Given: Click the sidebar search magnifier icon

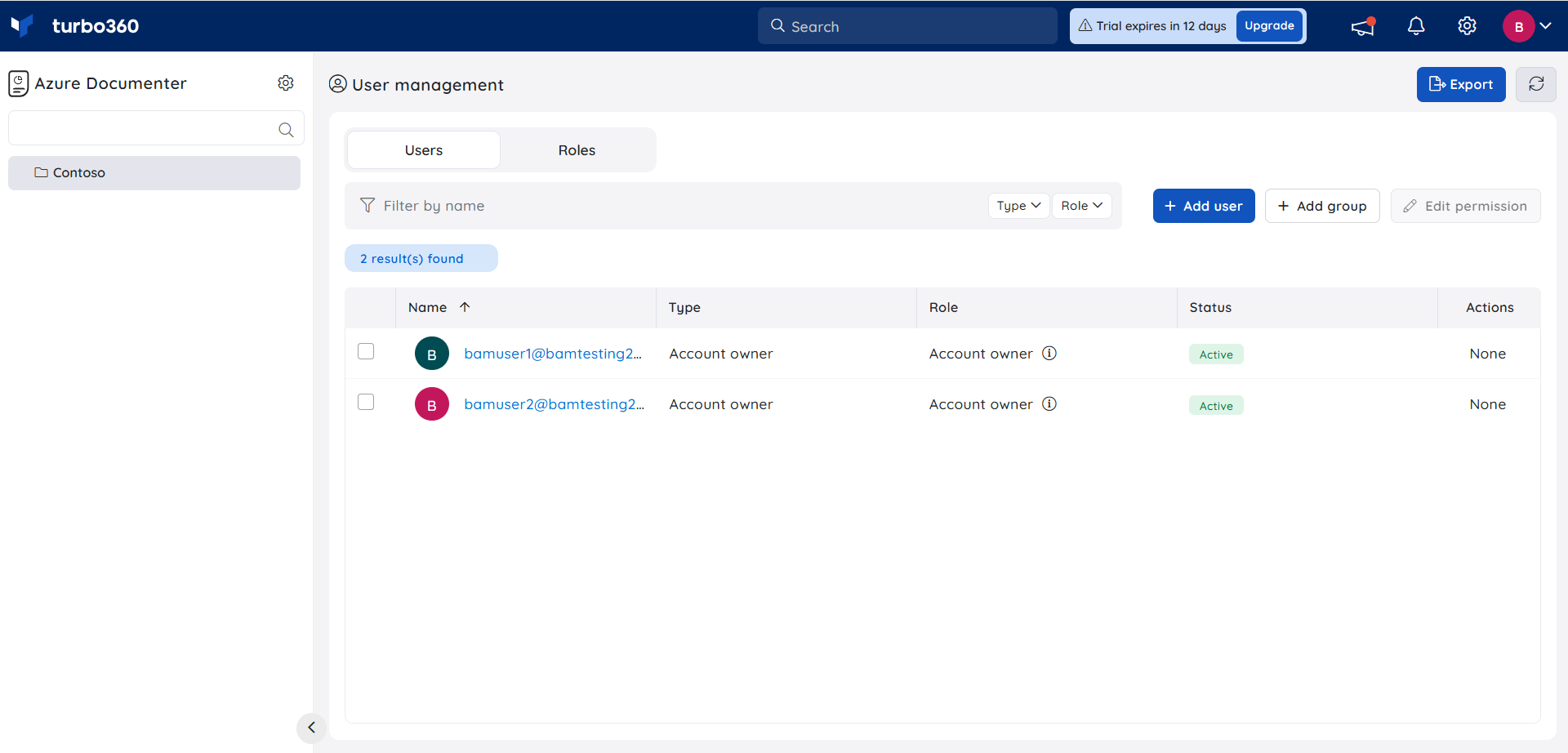Looking at the screenshot, I should (286, 129).
